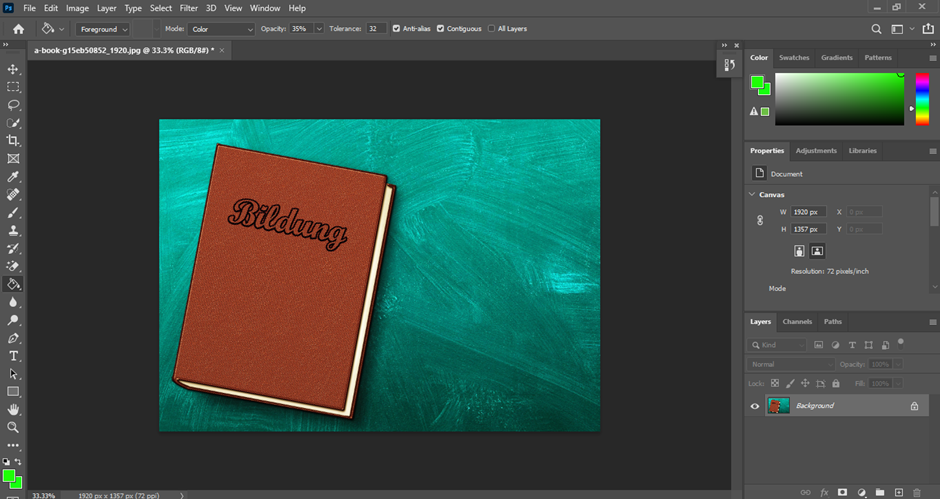Select the Dodge tool
The height and width of the screenshot is (499, 940).
tap(13, 320)
